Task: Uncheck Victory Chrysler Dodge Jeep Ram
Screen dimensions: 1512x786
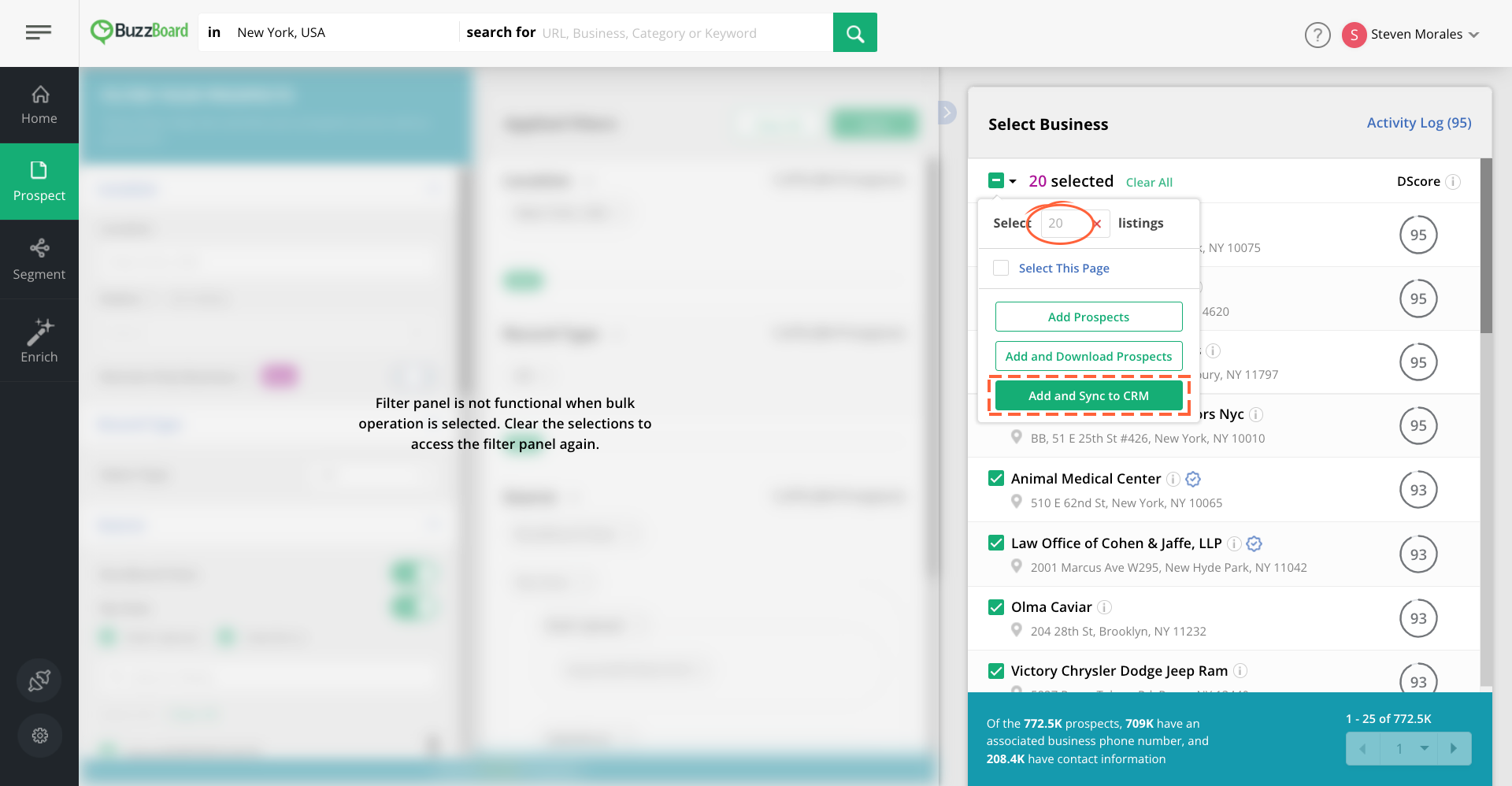Action: (996, 670)
